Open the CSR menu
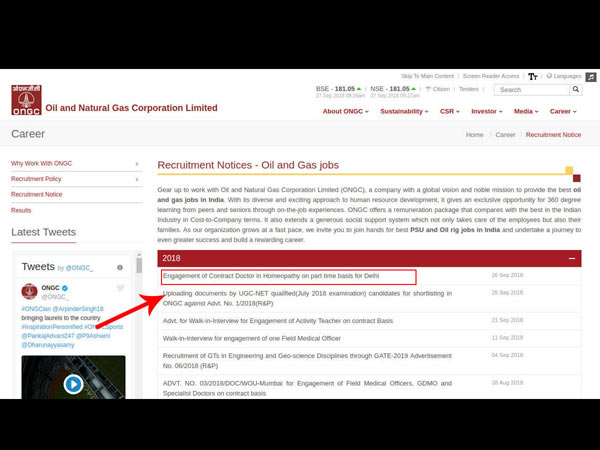This screenshot has width=600, height=450. tap(450, 111)
